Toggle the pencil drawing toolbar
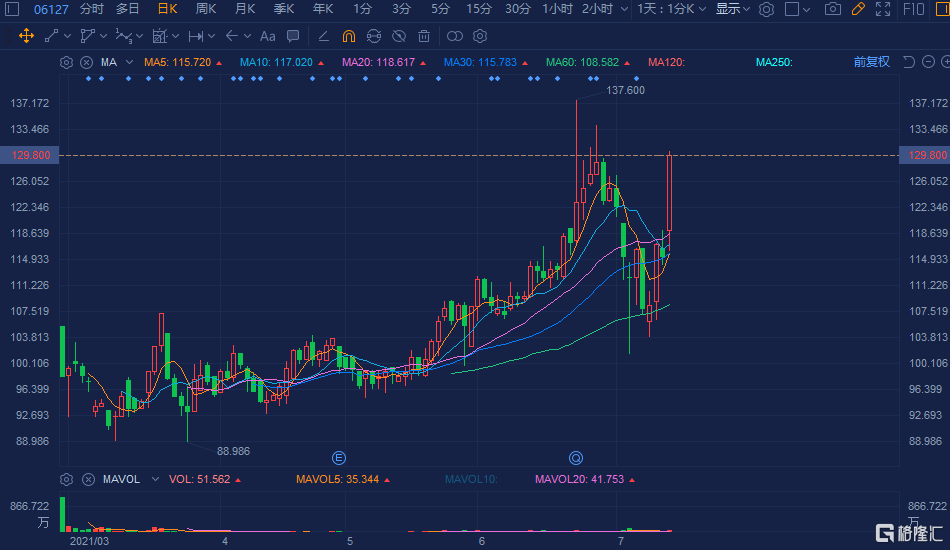 [x=857, y=9]
